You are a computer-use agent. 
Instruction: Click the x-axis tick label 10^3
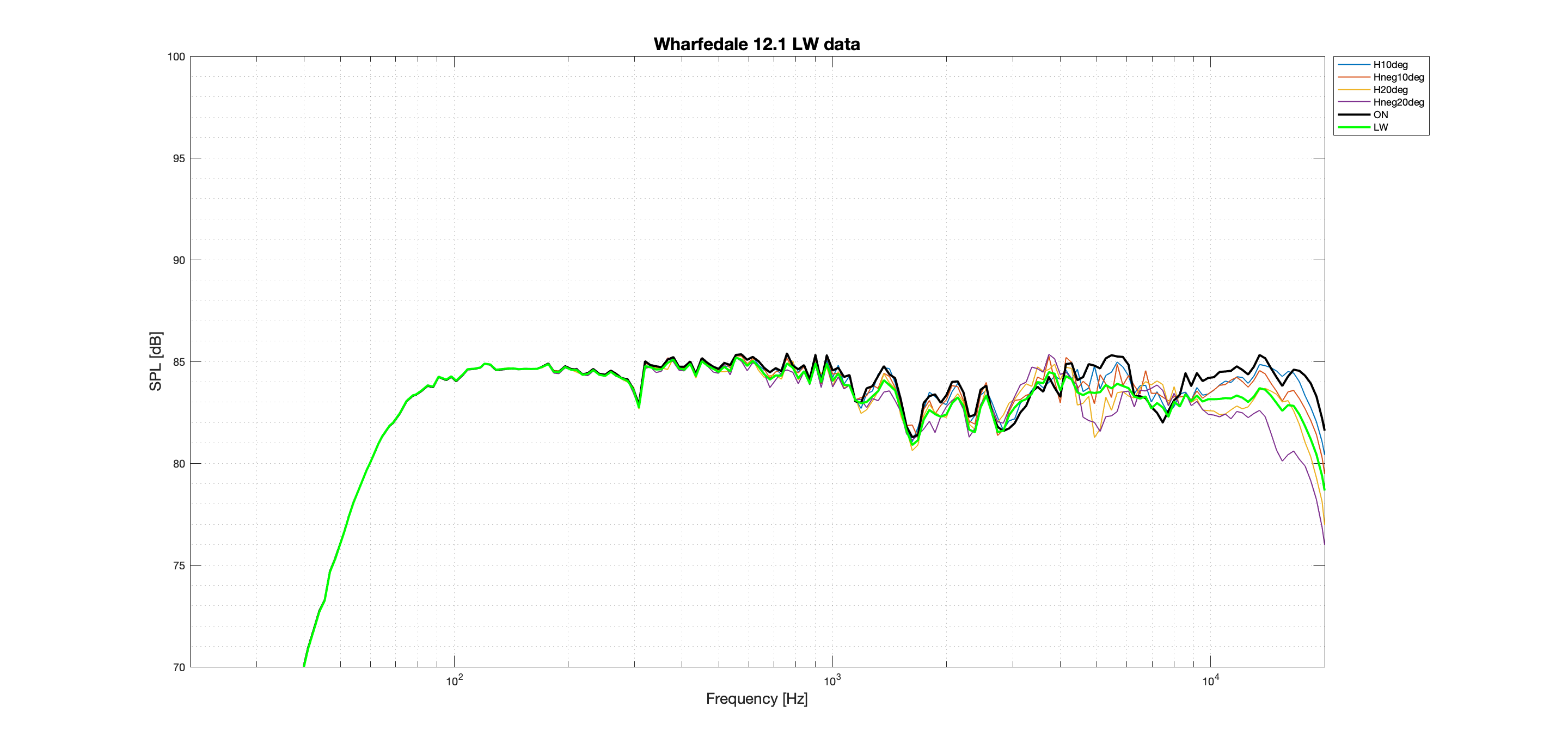tap(832, 681)
